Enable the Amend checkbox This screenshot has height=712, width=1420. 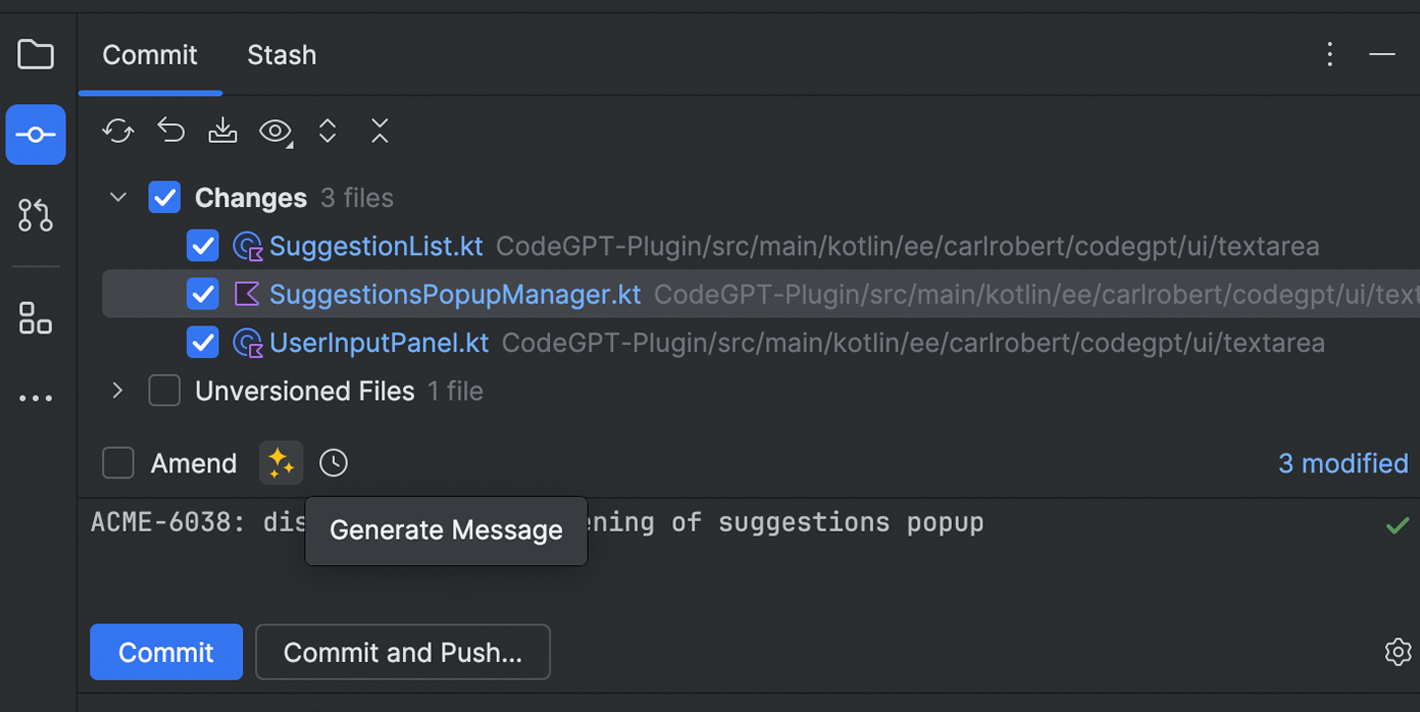click(x=118, y=463)
